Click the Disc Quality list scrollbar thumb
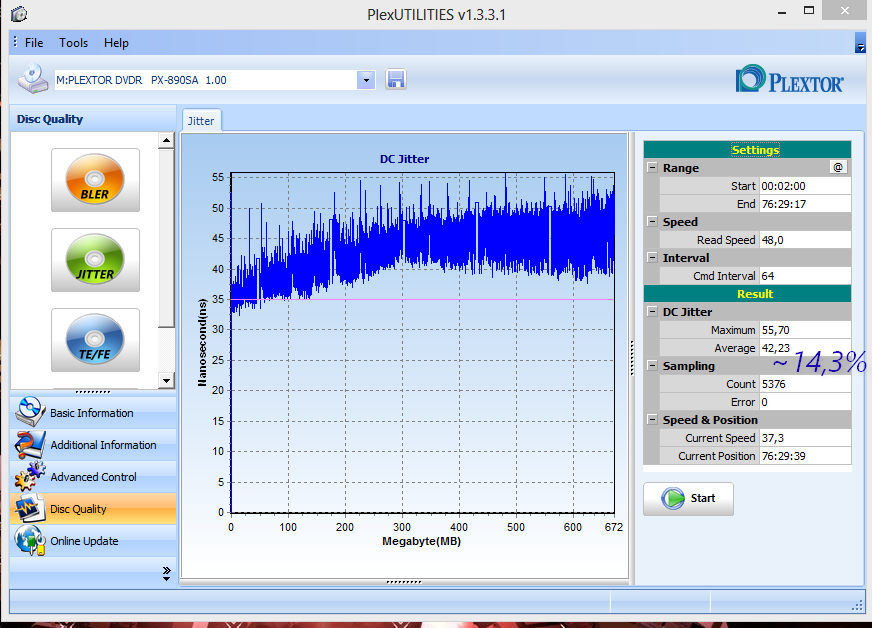The width and height of the screenshot is (872, 628). coord(166,238)
